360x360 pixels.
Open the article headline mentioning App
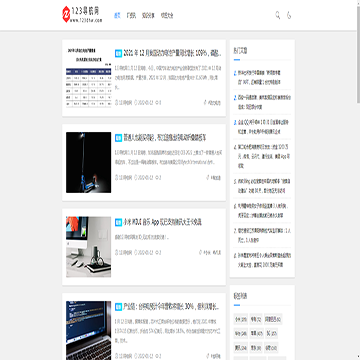[163, 222]
